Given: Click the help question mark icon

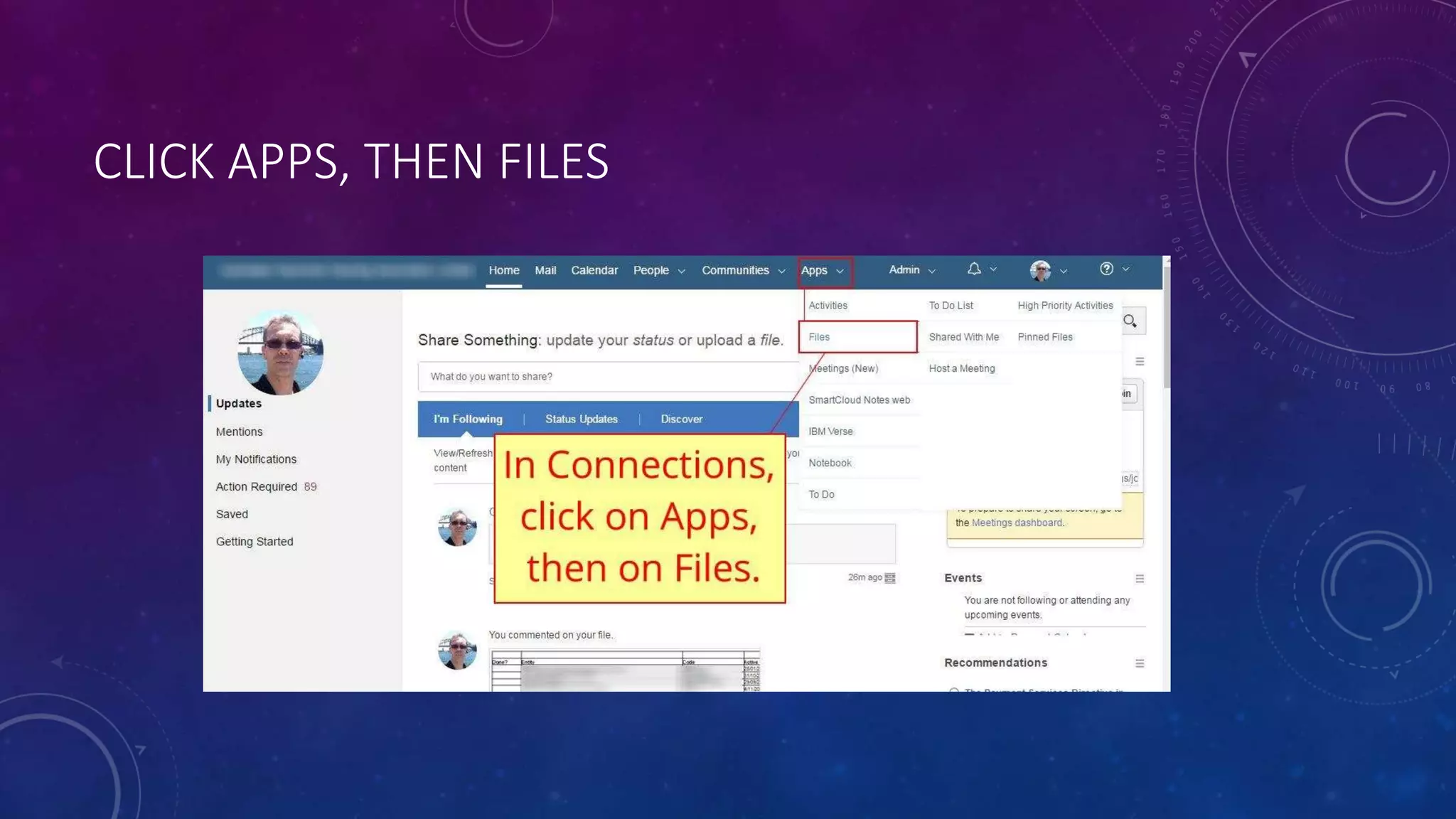Looking at the screenshot, I should click(1106, 269).
